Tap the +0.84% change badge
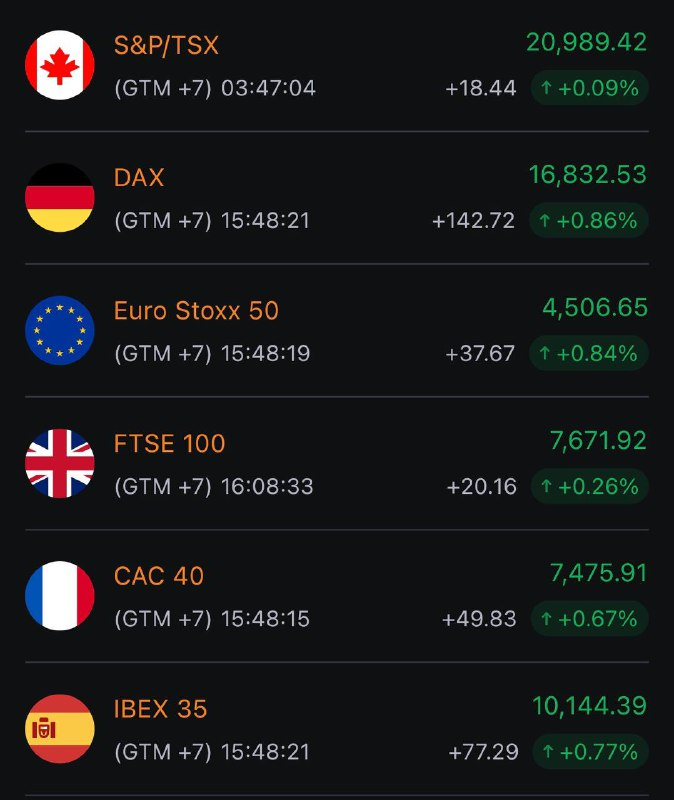This screenshot has height=800, width=674. coord(589,353)
